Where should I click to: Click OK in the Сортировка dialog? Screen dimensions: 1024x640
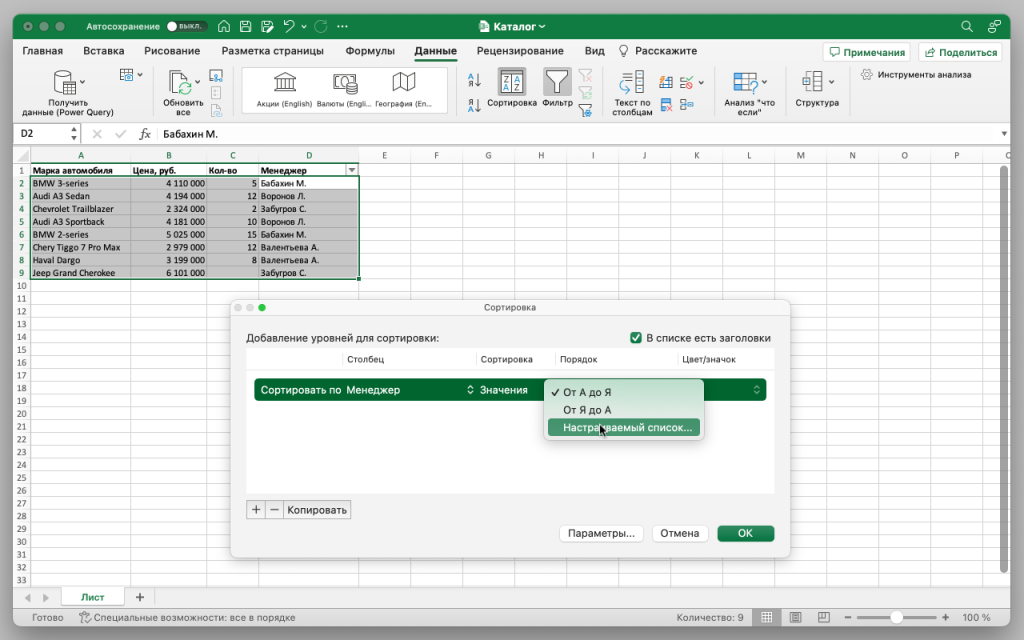745,534
